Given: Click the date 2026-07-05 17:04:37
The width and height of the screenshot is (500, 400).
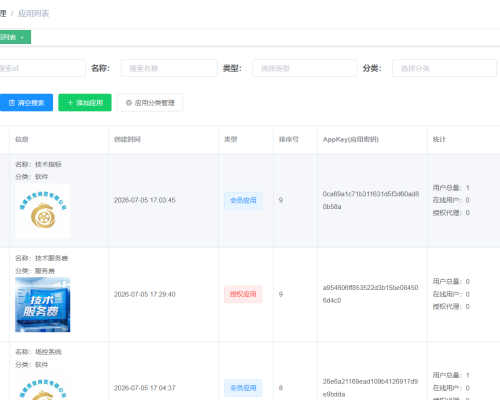Looking at the screenshot, I should (x=145, y=388).
